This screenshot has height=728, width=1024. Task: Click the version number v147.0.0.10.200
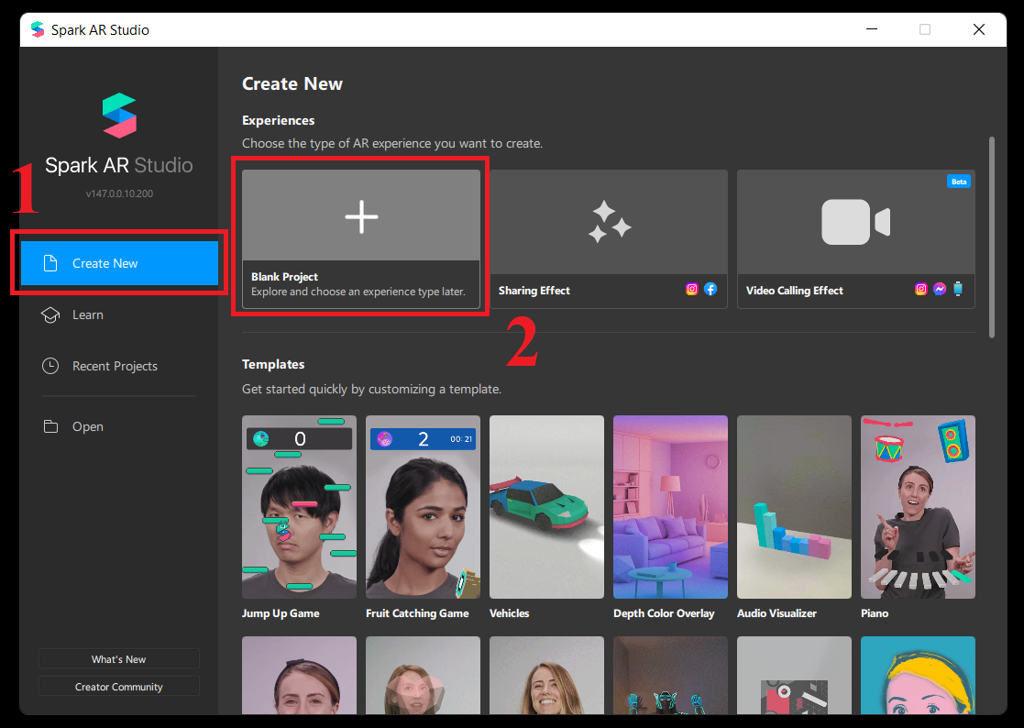coord(120,193)
